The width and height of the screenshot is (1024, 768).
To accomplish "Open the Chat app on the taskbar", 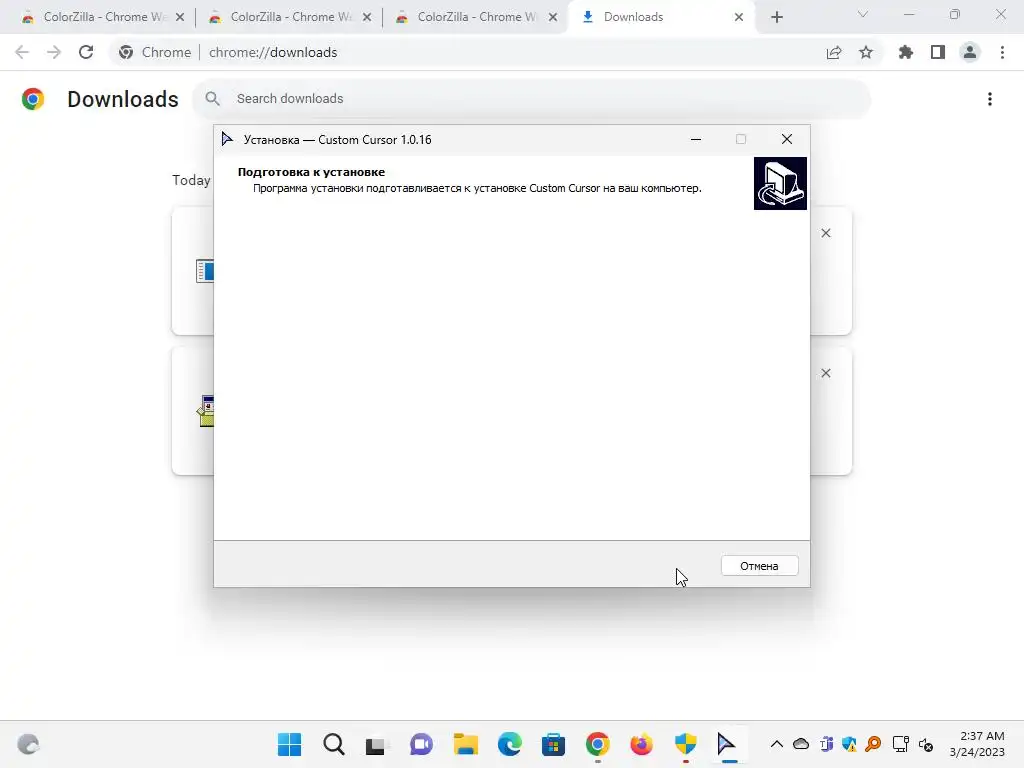I will tap(421, 744).
